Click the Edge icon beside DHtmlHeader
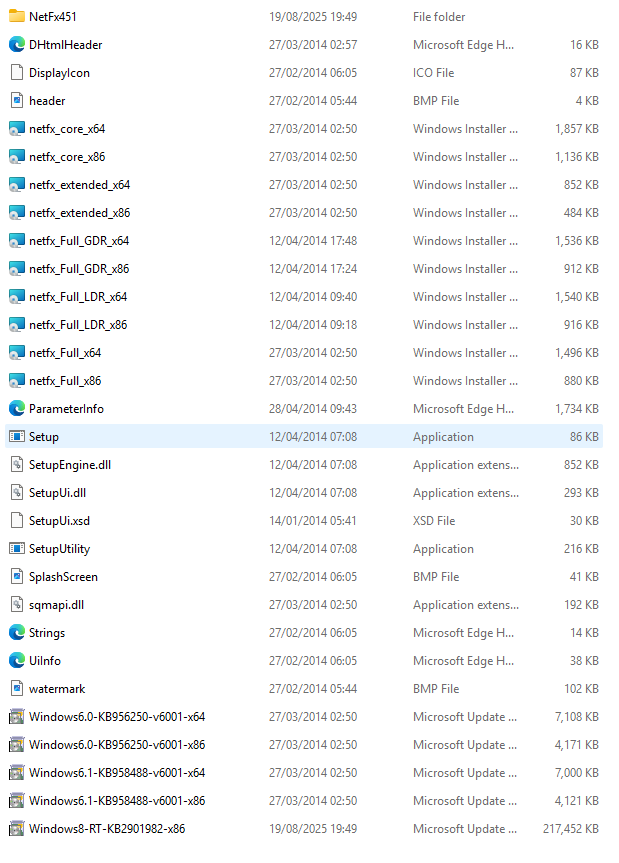 pyautogui.click(x=17, y=45)
